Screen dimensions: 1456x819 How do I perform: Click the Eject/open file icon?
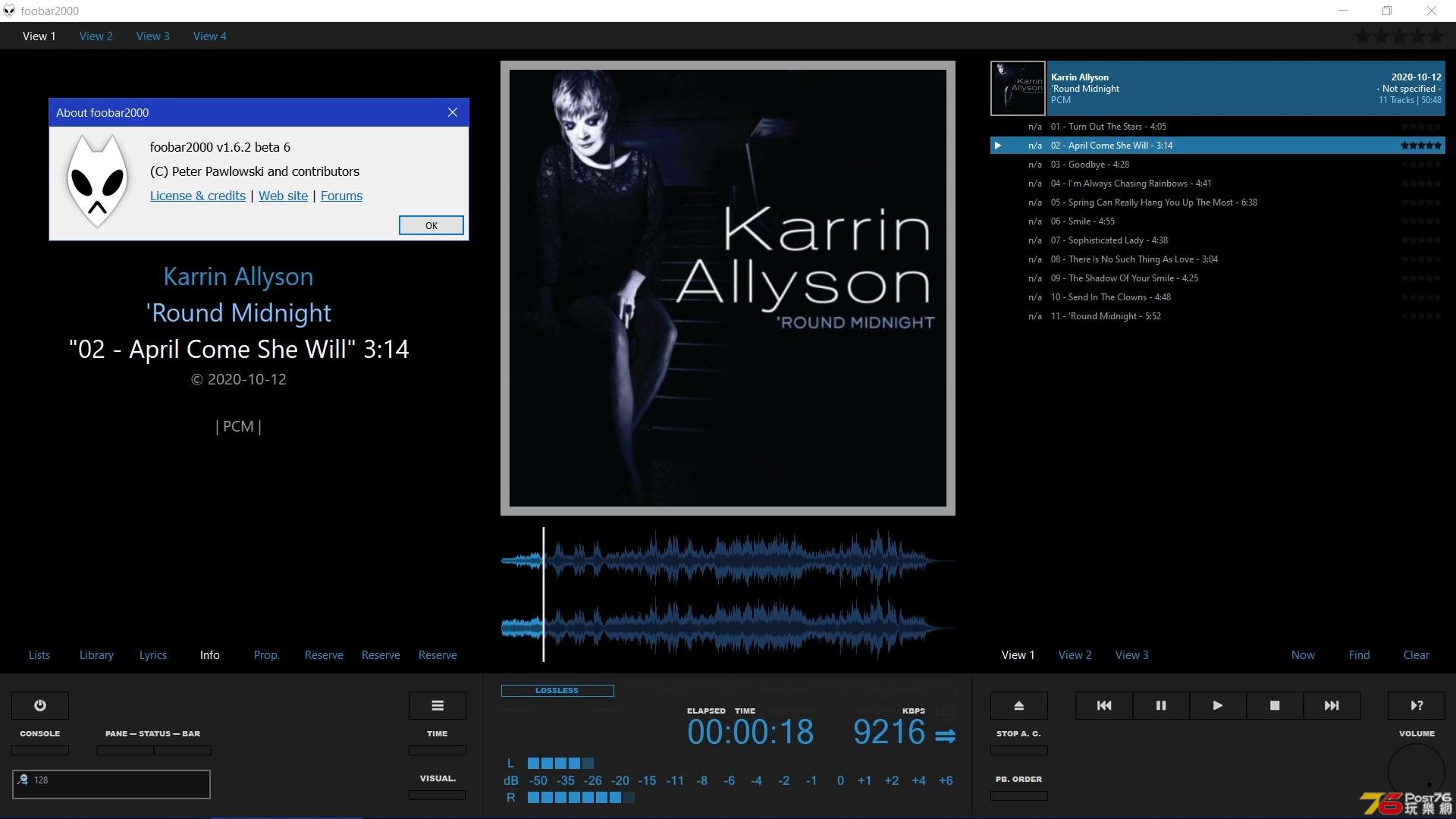click(1019, 705)
